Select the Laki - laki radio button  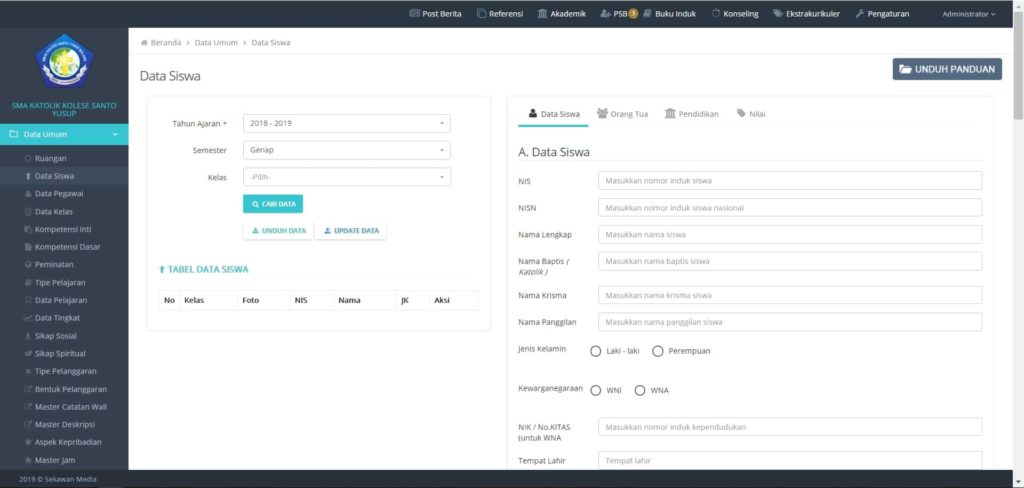[596, 351]
